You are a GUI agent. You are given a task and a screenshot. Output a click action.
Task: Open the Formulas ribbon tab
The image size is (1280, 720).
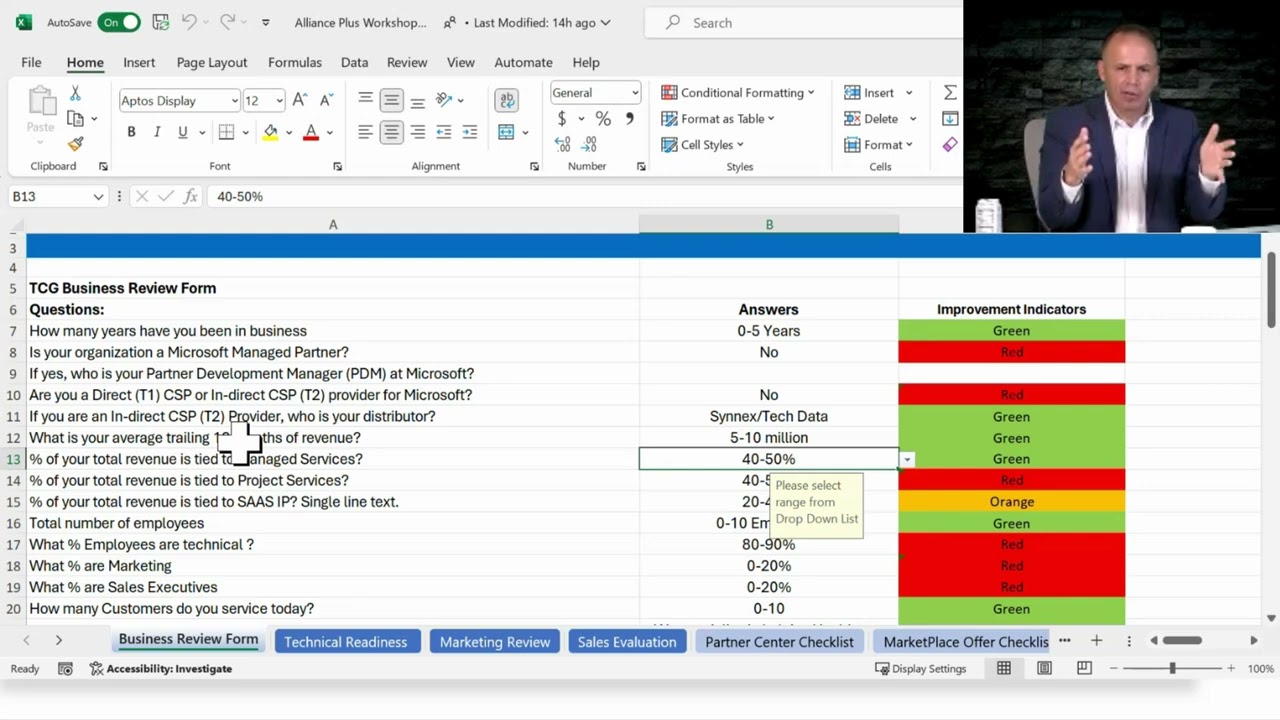295,62
